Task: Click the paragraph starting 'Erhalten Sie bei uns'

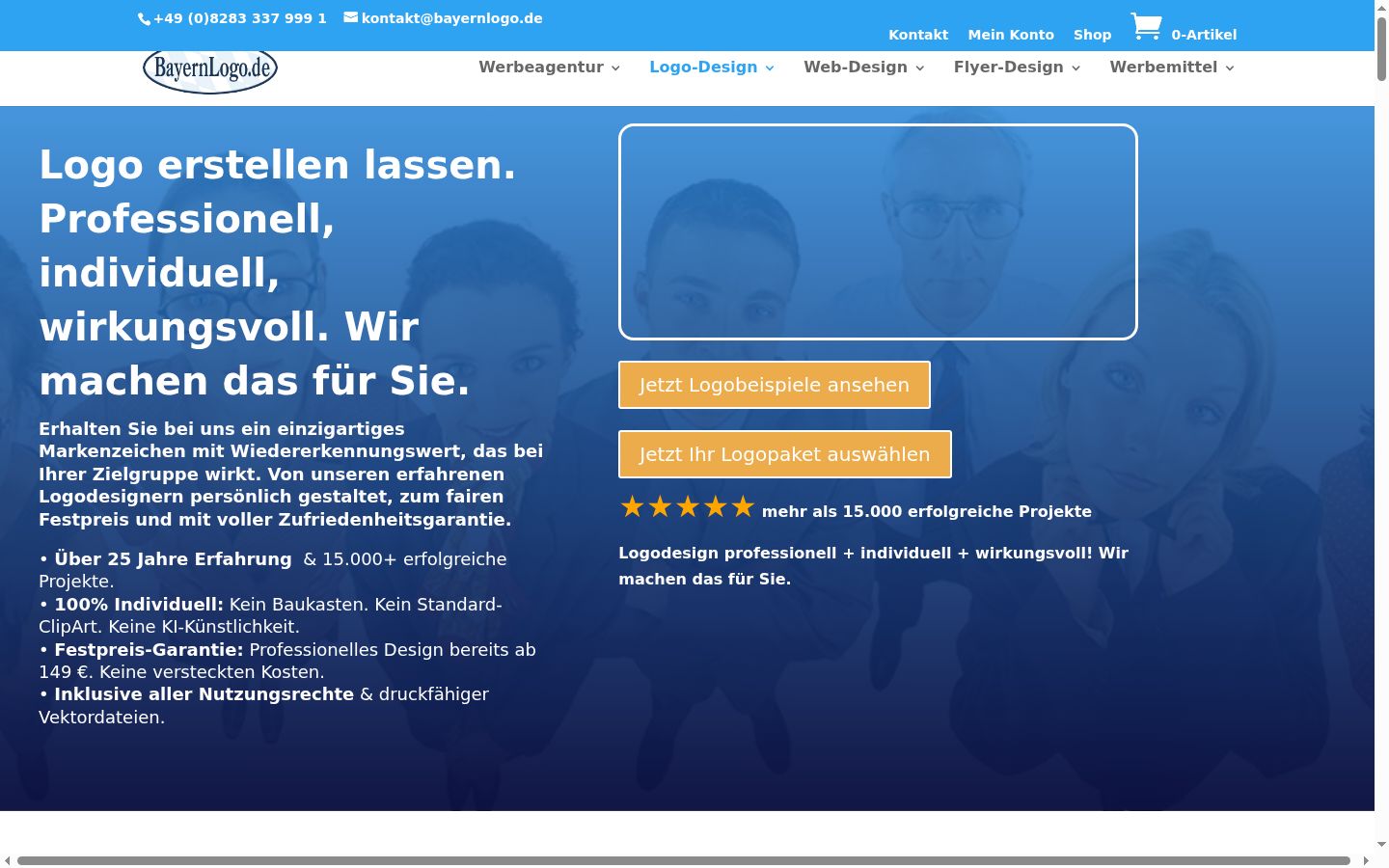Action: pos(291,474)
